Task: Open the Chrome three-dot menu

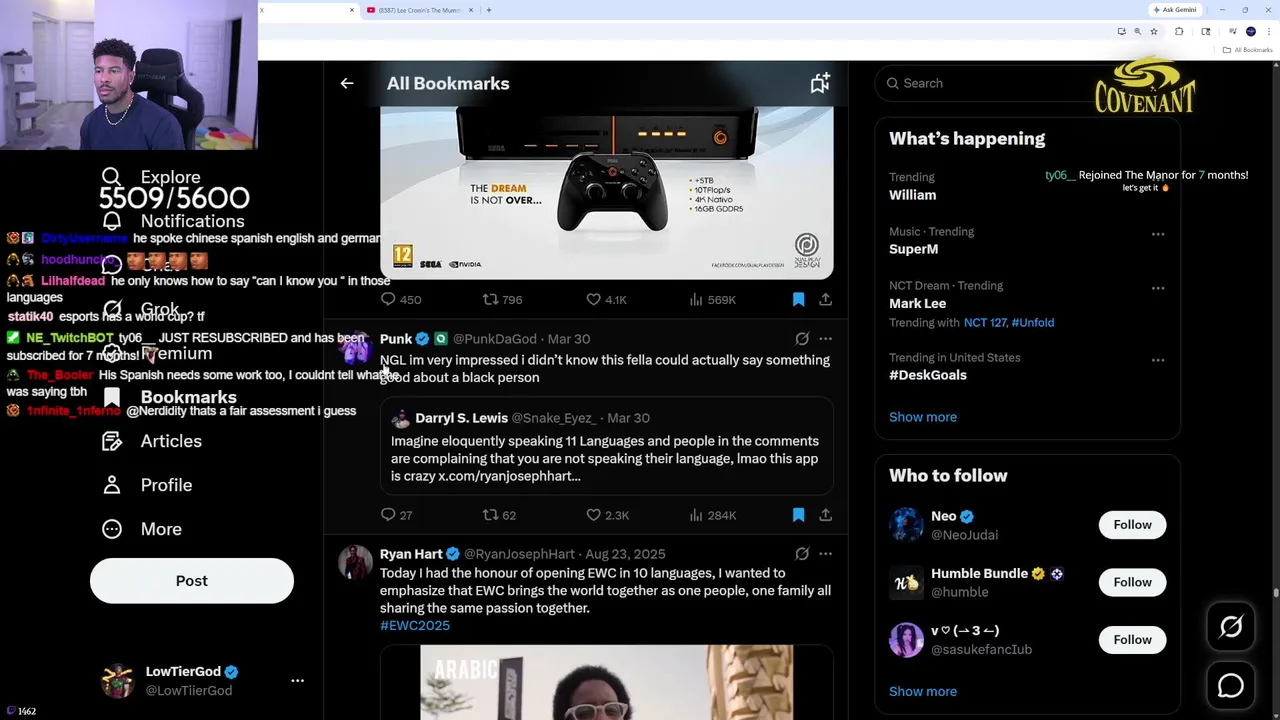Action: (1268, 32)
